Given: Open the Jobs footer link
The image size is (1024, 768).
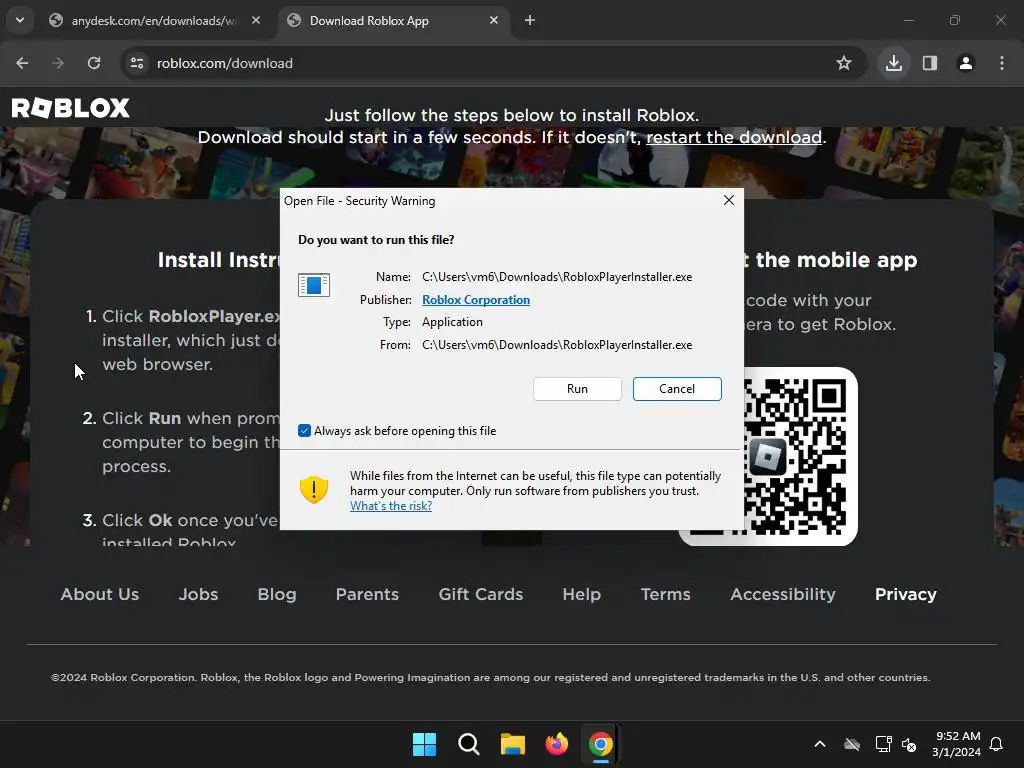Looking at the screenshot, I should point(199,594).
